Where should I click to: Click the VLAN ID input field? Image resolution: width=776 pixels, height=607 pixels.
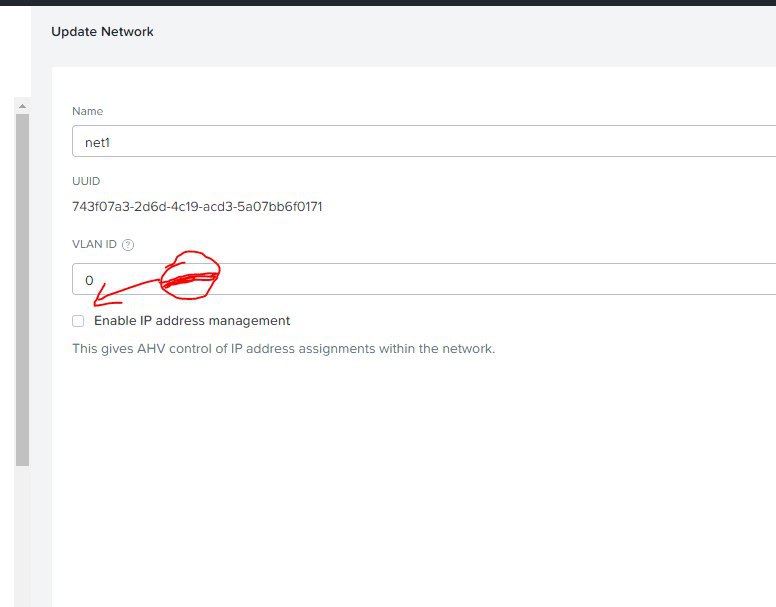424,280
